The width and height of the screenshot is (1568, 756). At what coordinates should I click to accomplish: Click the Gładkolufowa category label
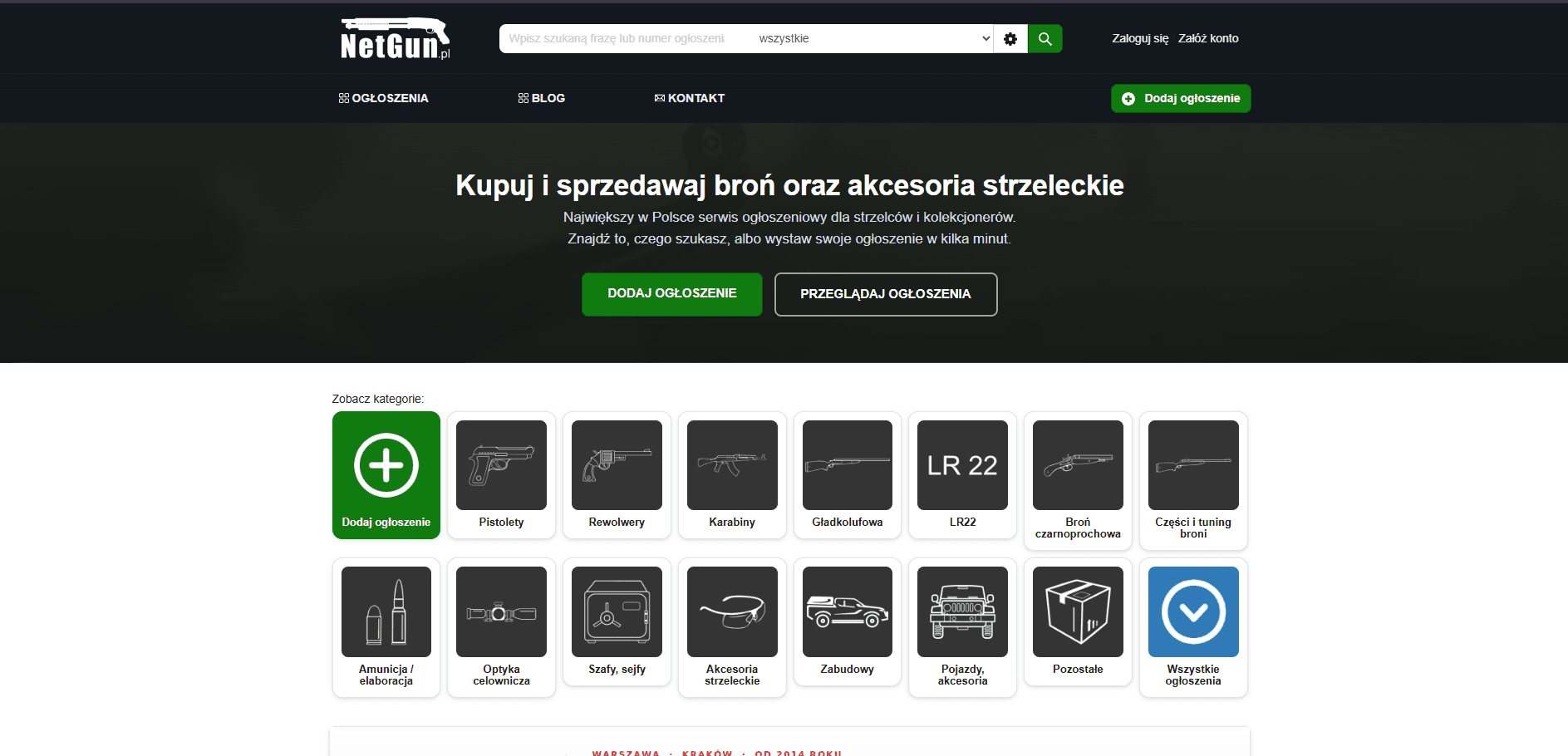(x=848, y=523)
